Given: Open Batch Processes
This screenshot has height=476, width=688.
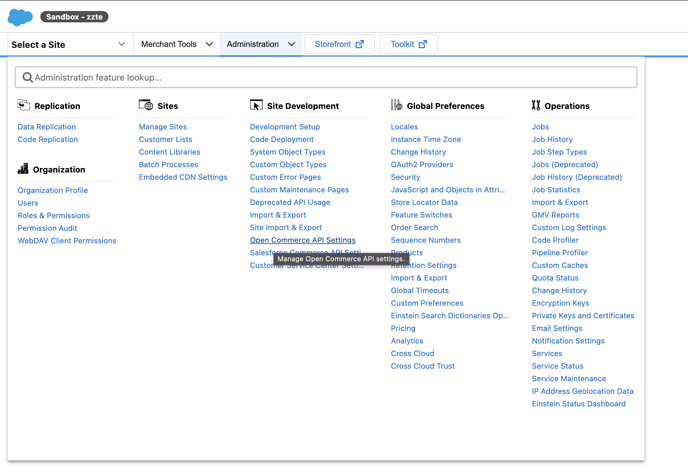Looking at the screenshot, I should click(x=168, y=165).
